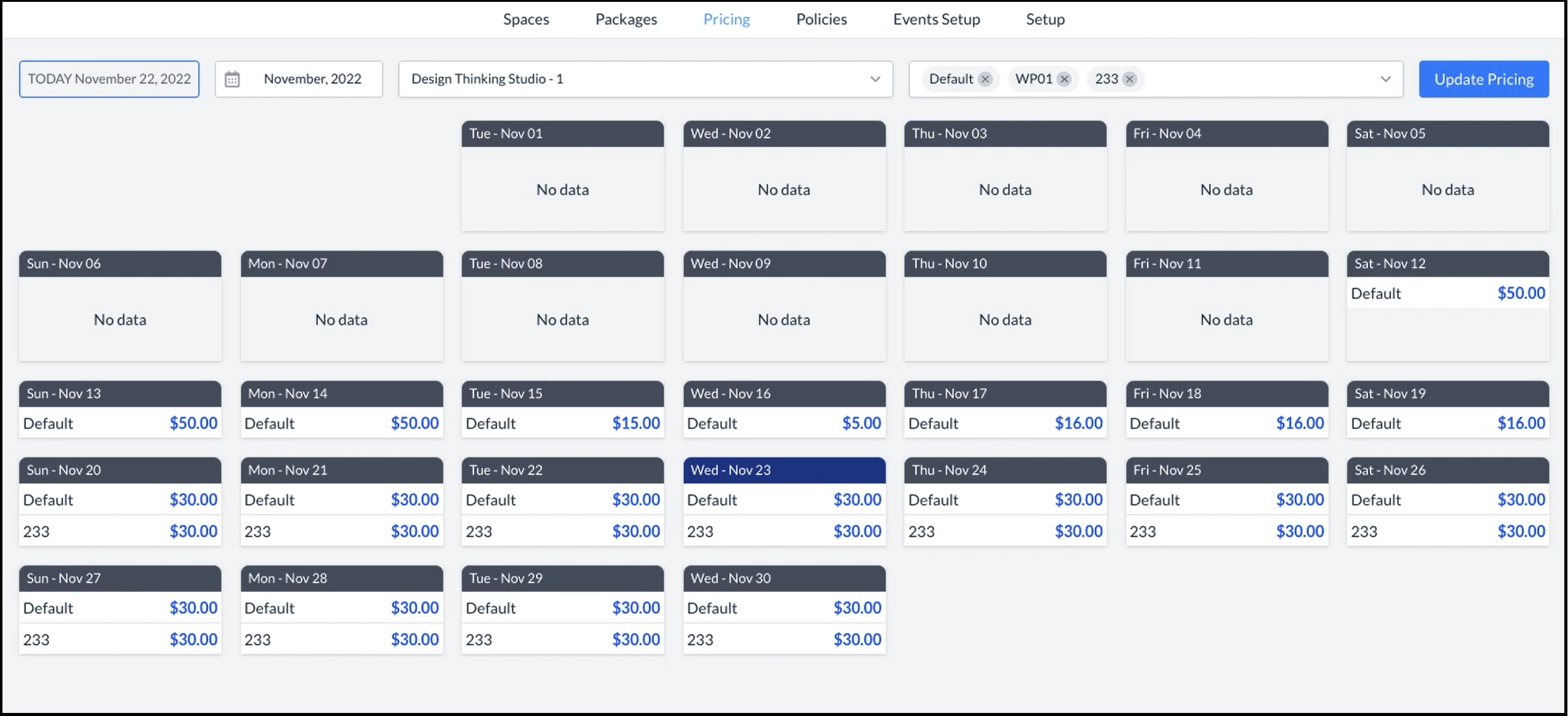Open the Setup tab
Image resolution: width=1568 pixels, height=716 pixels.
1045,19
